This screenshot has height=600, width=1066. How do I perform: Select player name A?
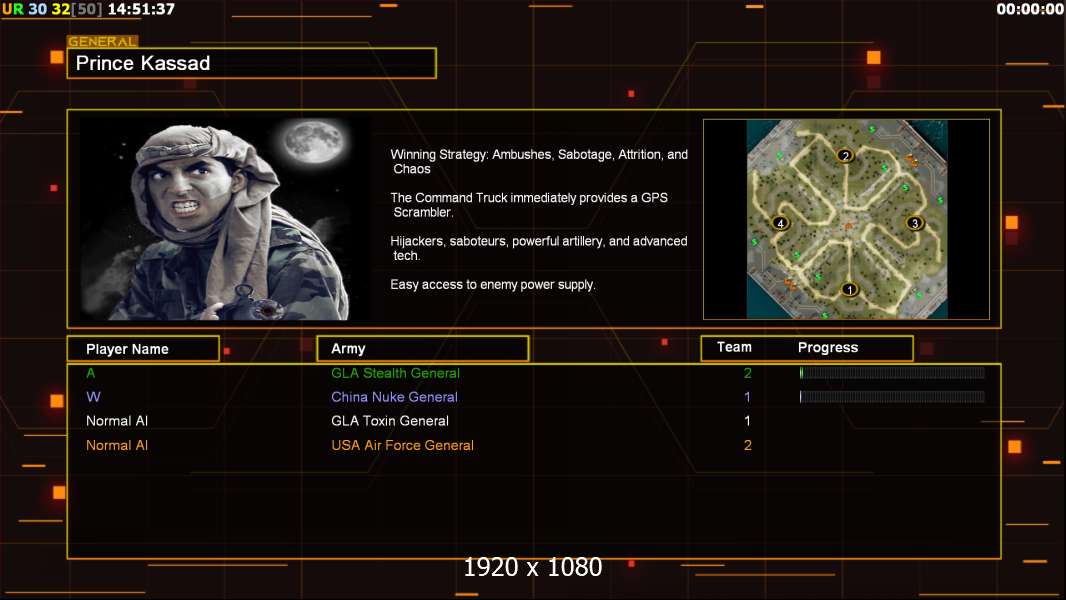tap(90, 373)
